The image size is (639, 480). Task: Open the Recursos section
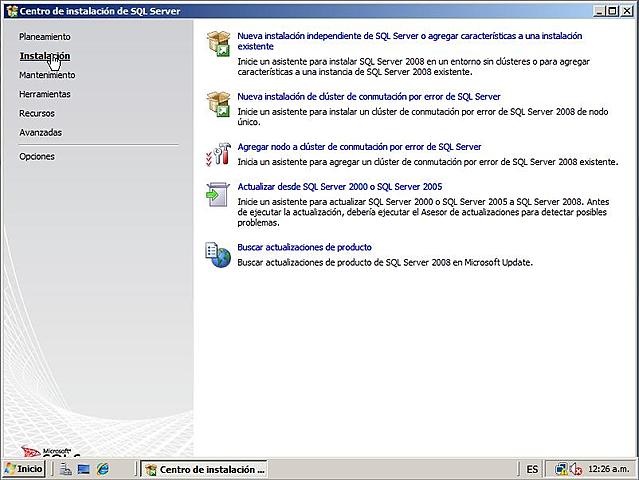37,113
